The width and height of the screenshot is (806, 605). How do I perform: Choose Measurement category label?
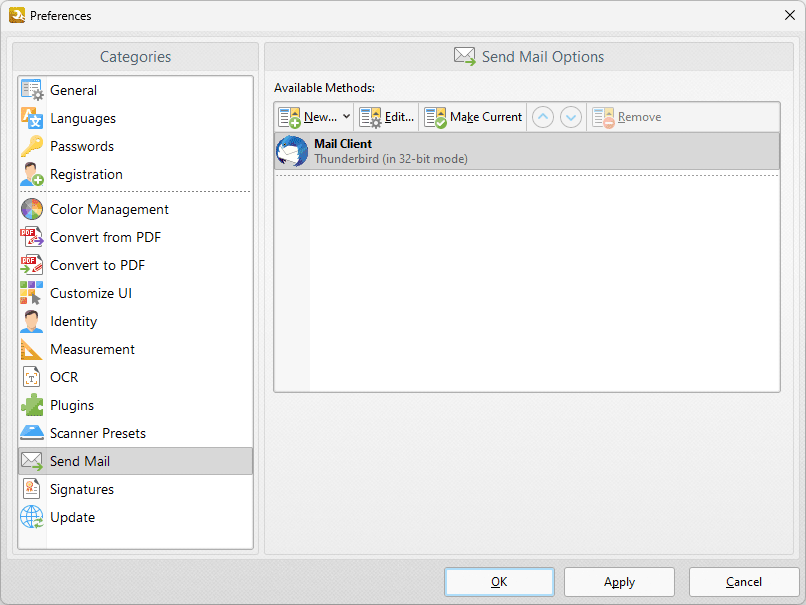click(x=93, y=349)
